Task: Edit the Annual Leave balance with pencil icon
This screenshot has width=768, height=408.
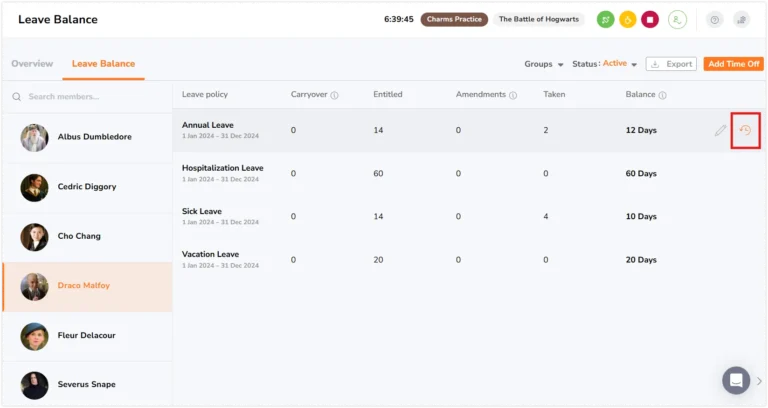Action: (x=720, y=130)
